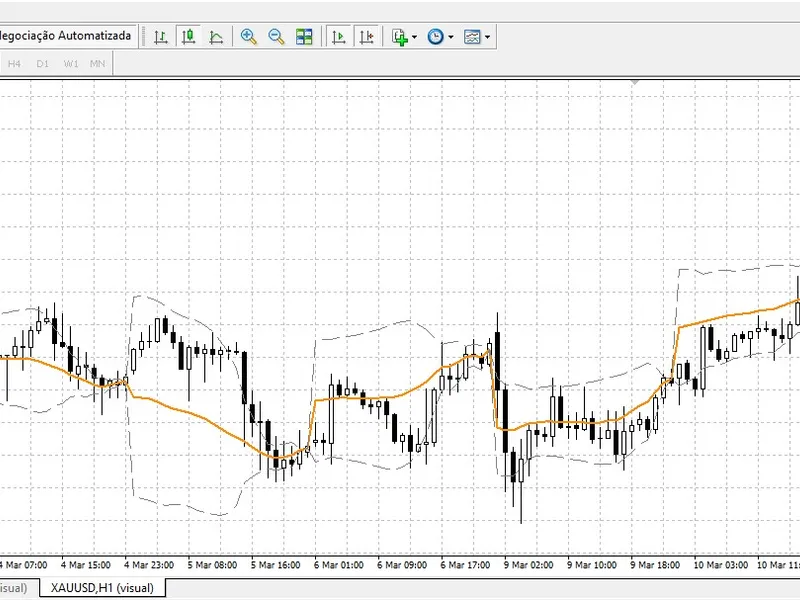Click the '6 Mar 09:00' time label
Viewport: 800px width, 600px height.
point(402,565)
